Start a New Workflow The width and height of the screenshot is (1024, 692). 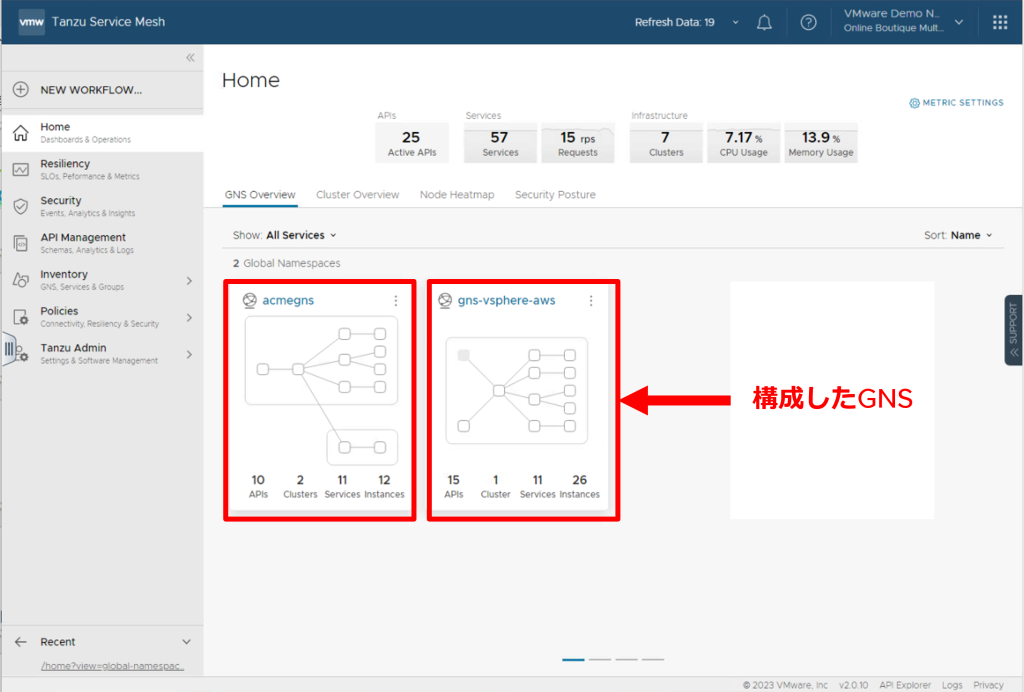point(103,89)
